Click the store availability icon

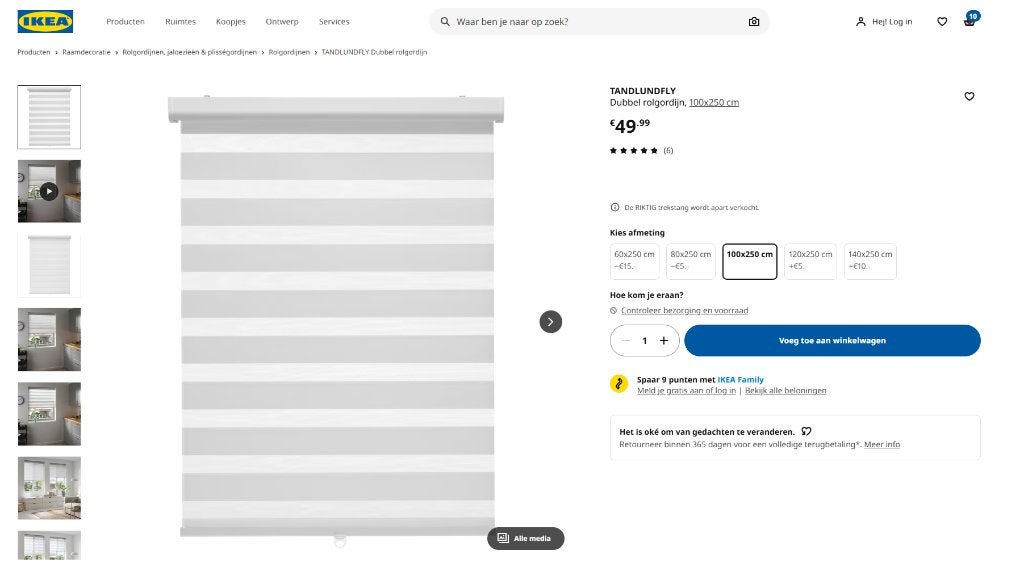pos(613,311)
